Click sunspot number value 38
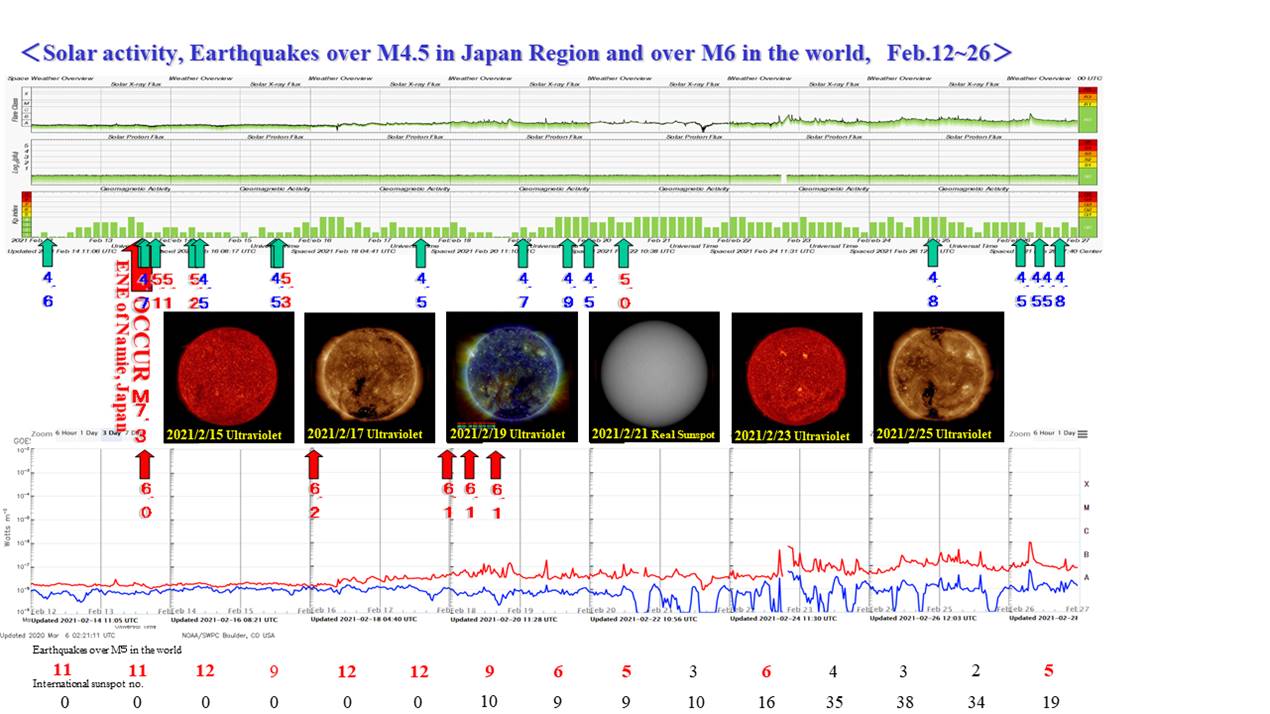Screen dimensions: 1270x714 (905, 703)
